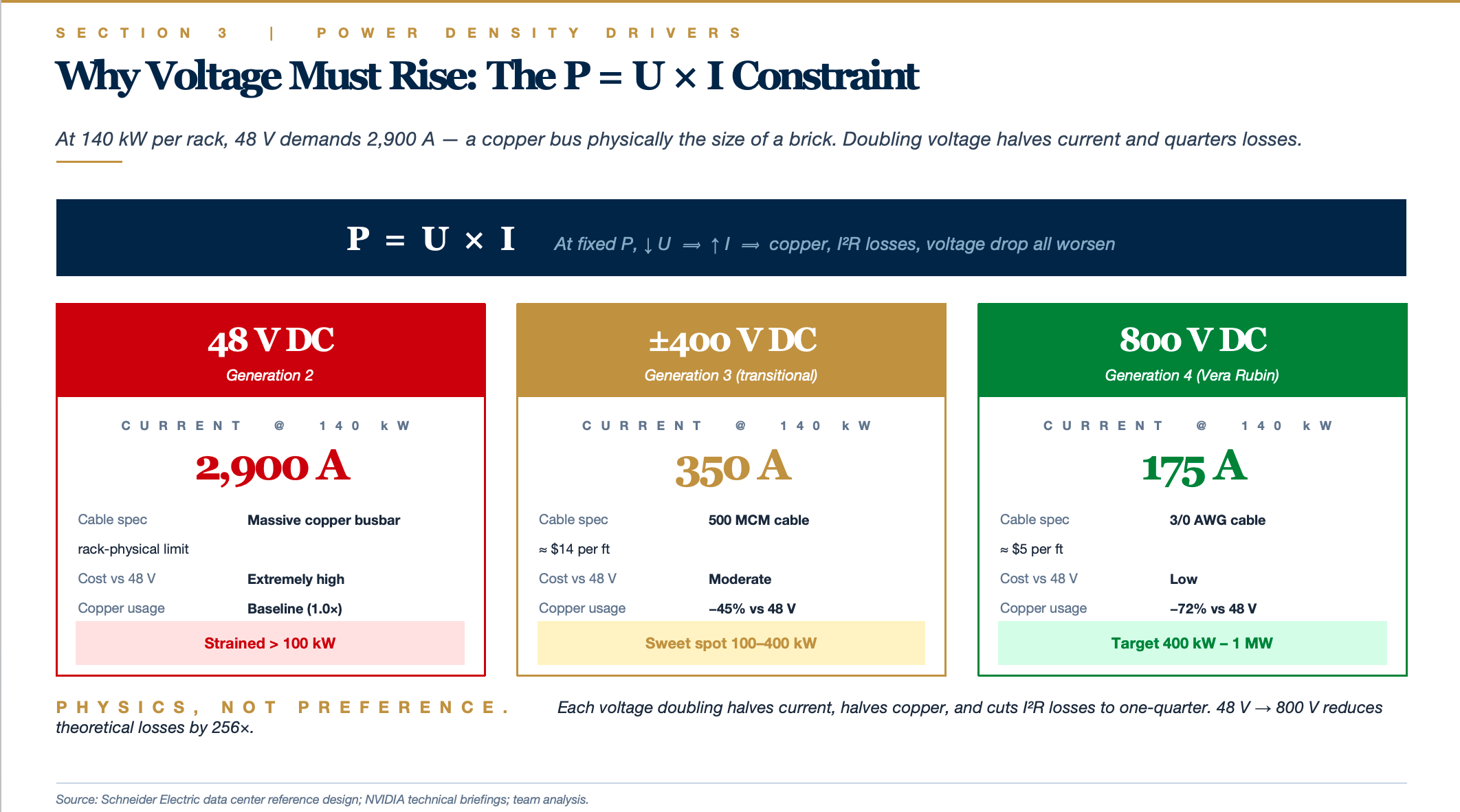Select the 2,900 A current value
Screen dimensions: 1460x812
click(x=272, y=467)
